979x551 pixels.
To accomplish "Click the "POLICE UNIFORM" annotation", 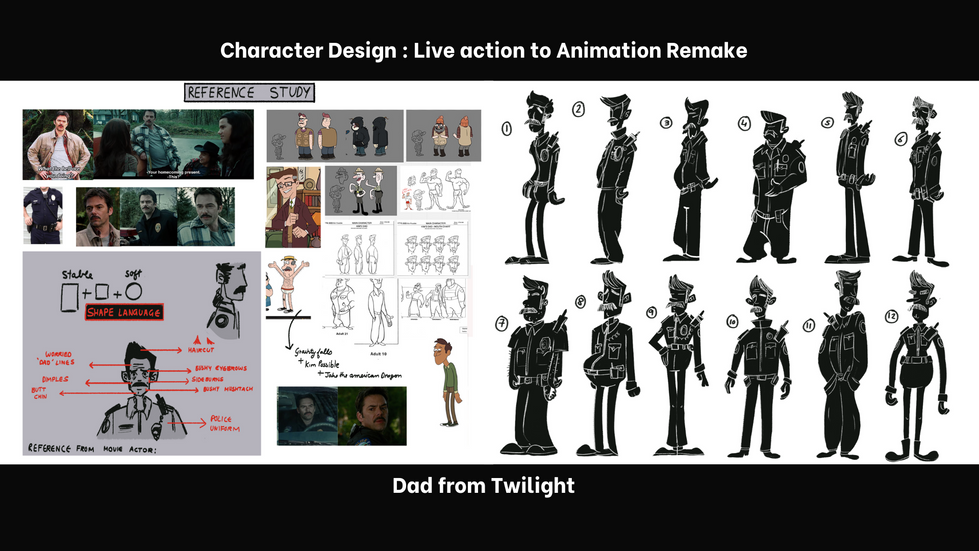I will pyautogui.click(x=225, y=424).
